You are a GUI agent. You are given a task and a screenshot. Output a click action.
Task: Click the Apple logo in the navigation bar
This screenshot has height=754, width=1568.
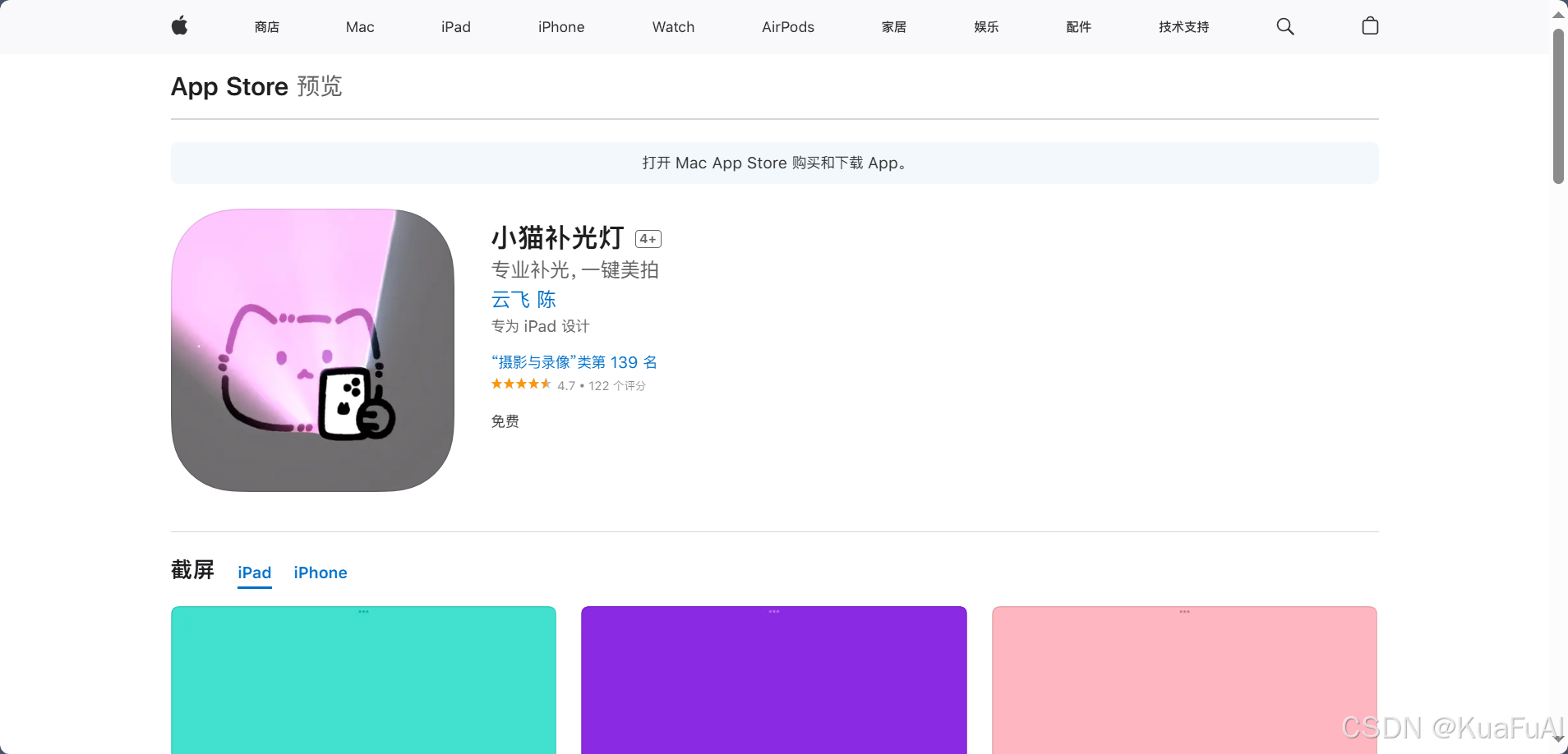179,25
